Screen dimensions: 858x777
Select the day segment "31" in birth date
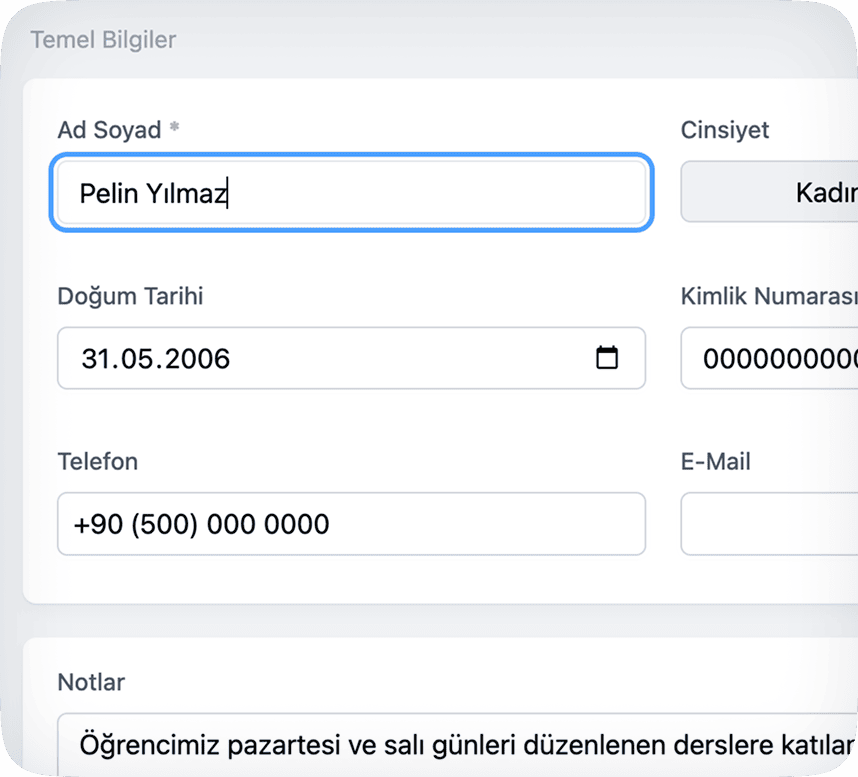click(96, 358)
